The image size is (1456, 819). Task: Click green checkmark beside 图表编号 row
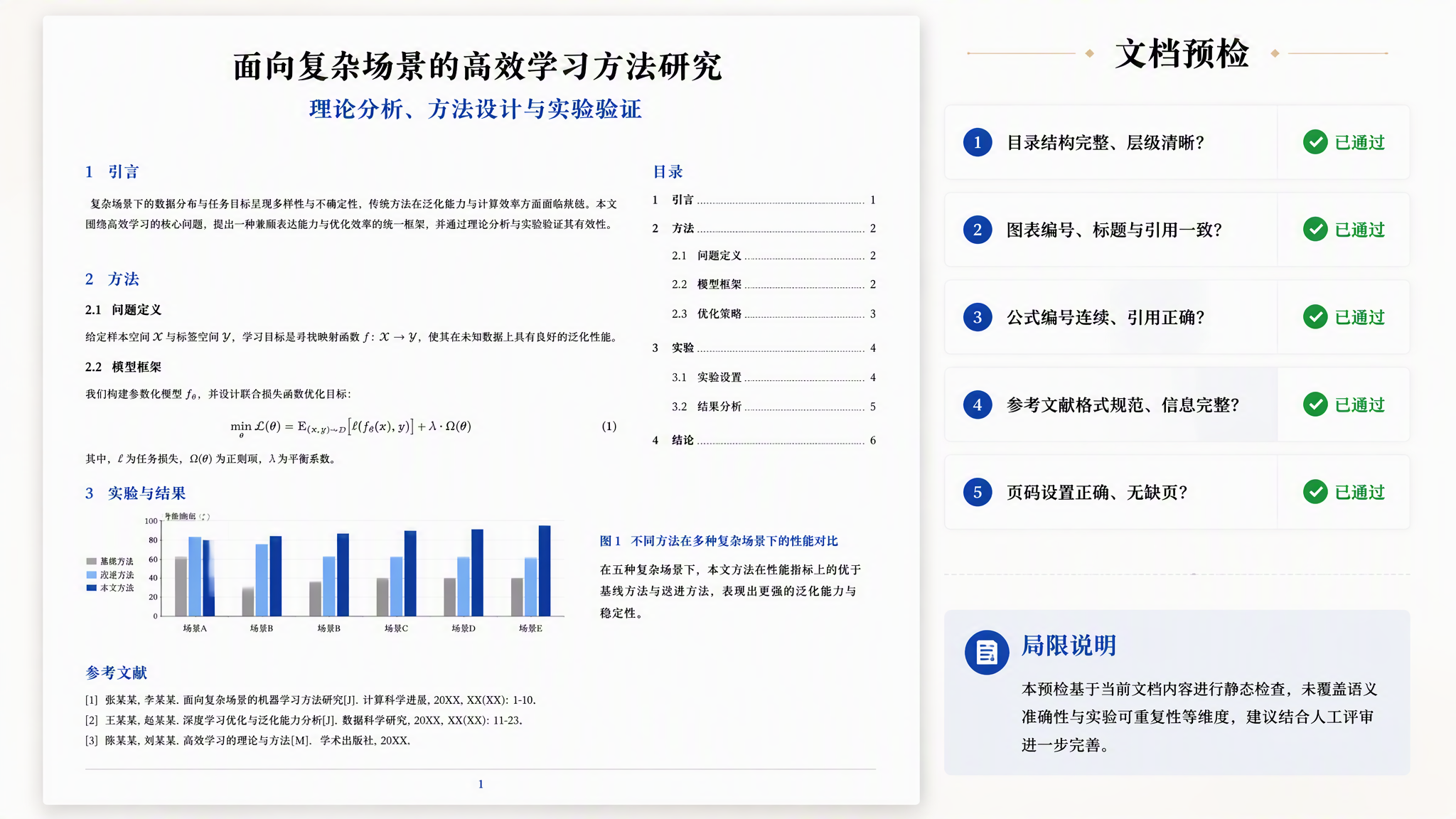coord(1315,230)
